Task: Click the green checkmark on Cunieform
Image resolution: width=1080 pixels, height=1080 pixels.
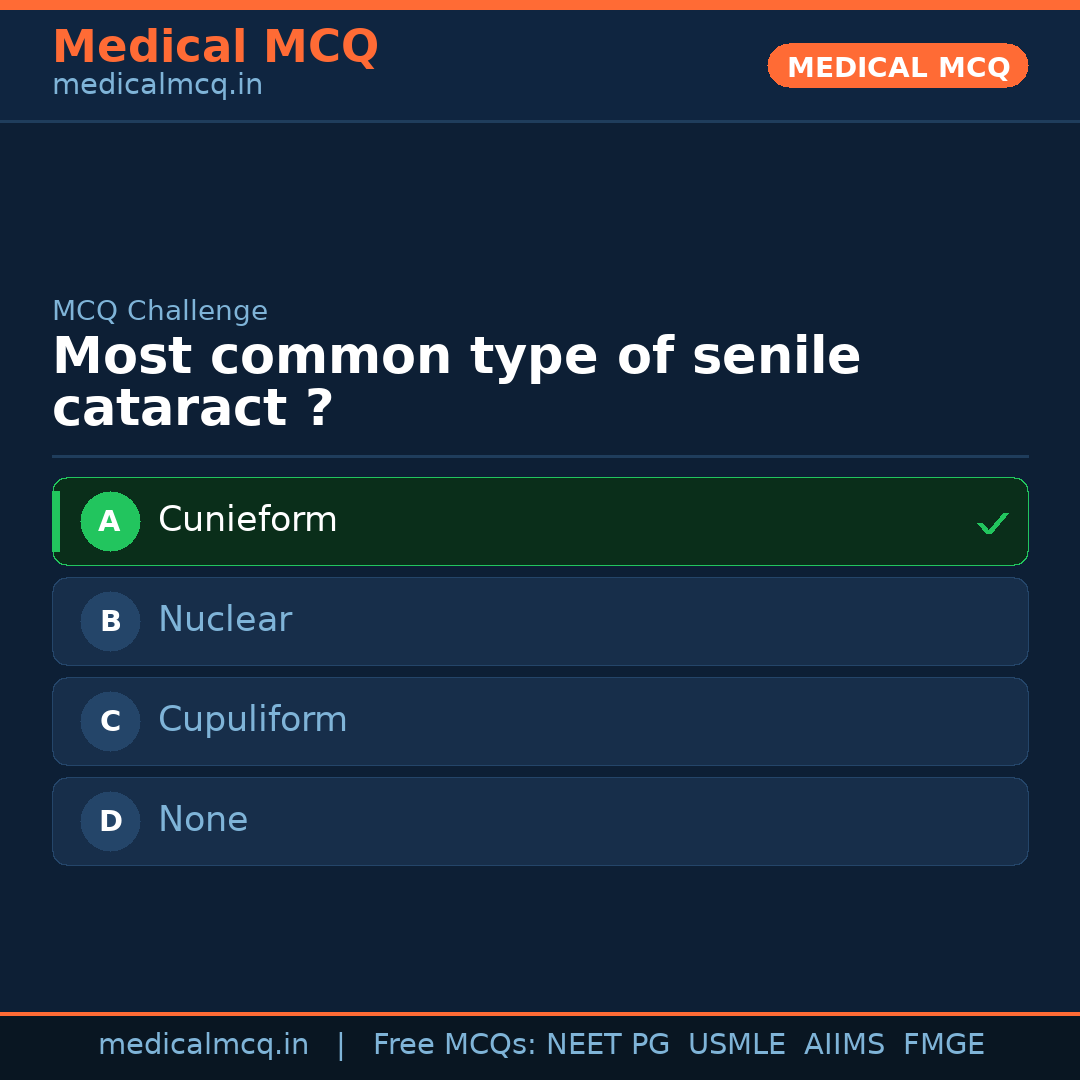Action: coord(992,523)
